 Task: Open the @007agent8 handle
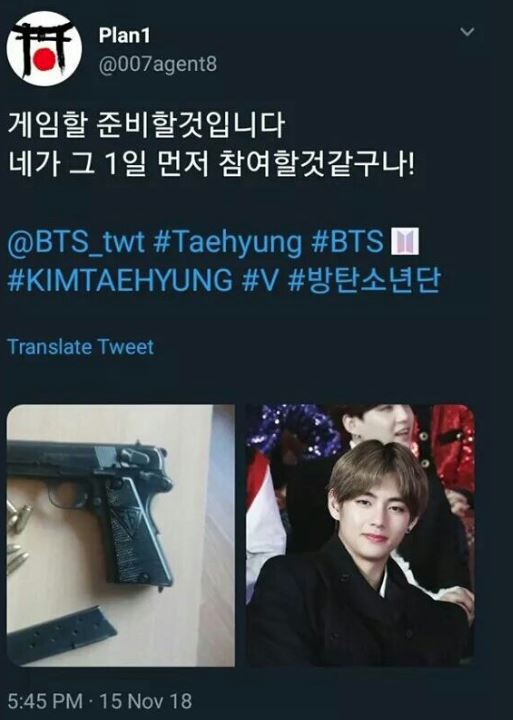[158, 64]
